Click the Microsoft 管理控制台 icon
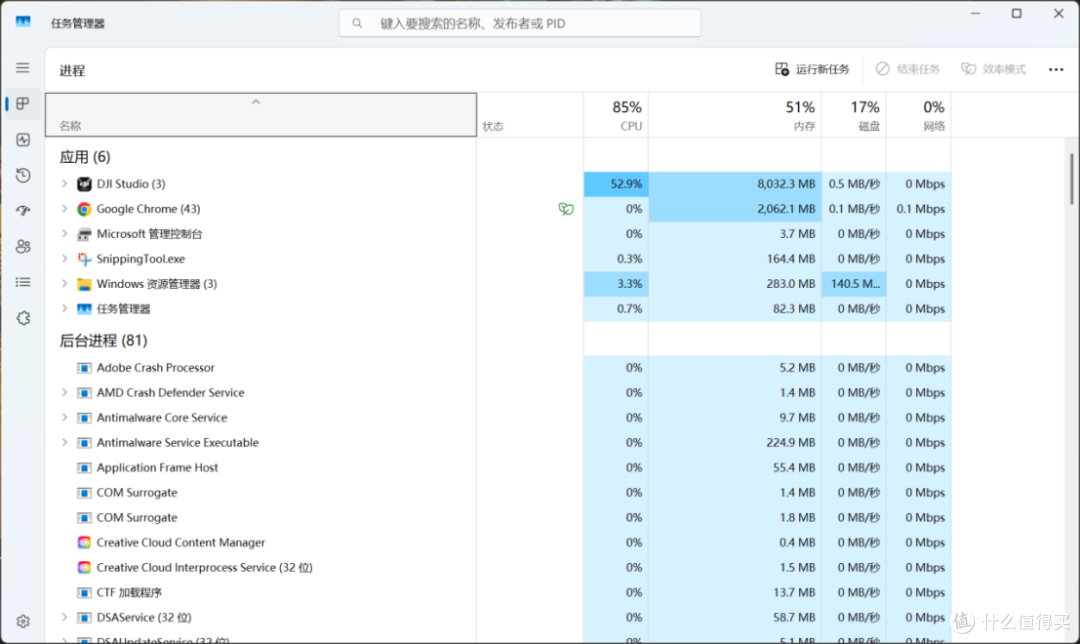Viewport: 1080px width, 644px height. (84, 234)
